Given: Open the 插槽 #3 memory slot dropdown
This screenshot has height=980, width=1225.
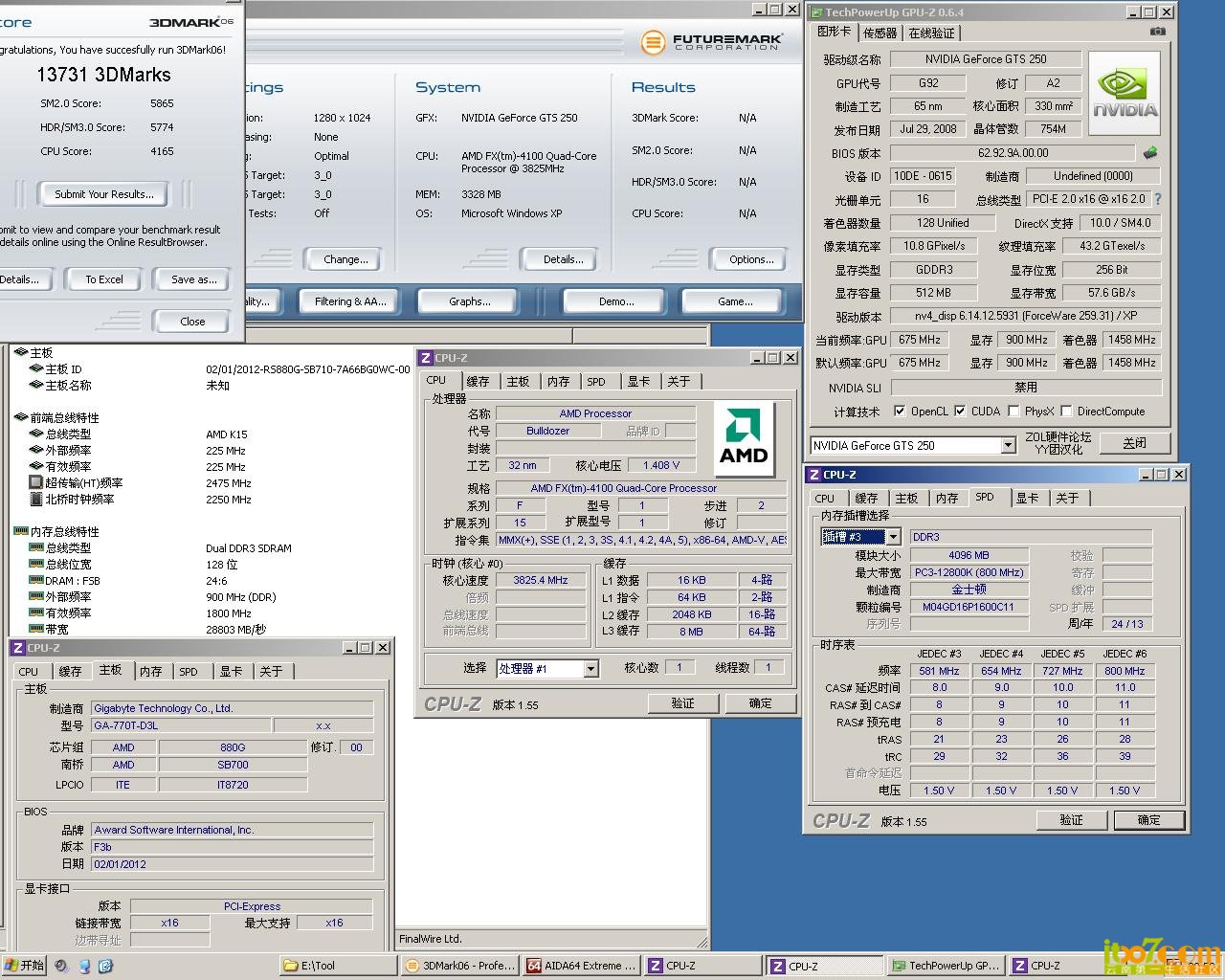Looking at the screenshot, I should (x=892, y=537).
